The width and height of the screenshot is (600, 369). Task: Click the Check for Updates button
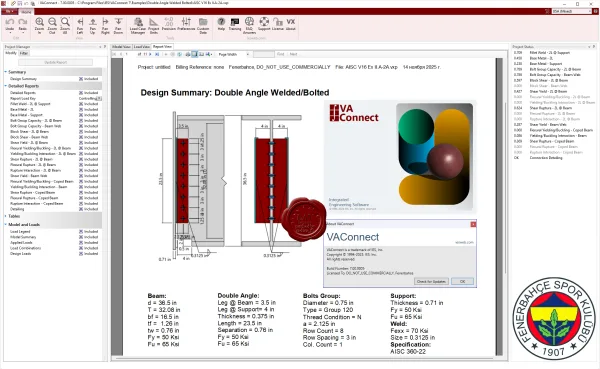click(x=431, y=281)
